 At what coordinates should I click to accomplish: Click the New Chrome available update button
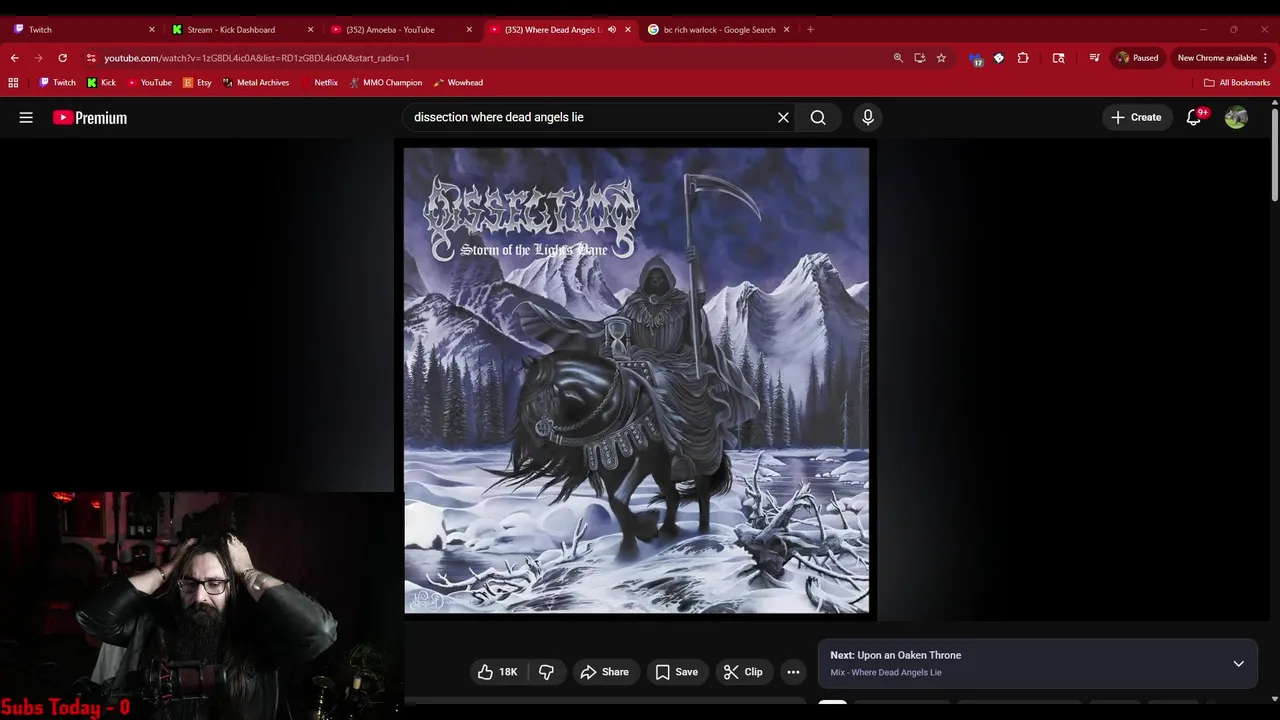1216,58
